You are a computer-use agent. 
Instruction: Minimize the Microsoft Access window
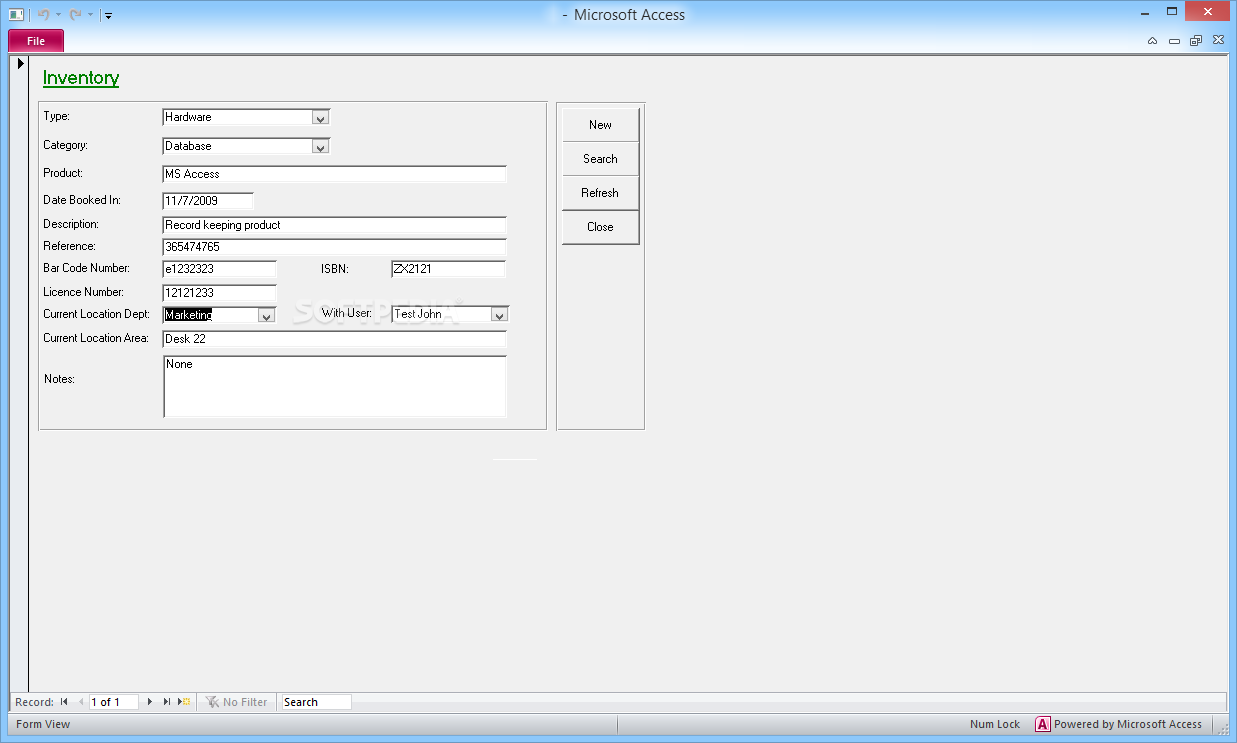click(1147, 12)
